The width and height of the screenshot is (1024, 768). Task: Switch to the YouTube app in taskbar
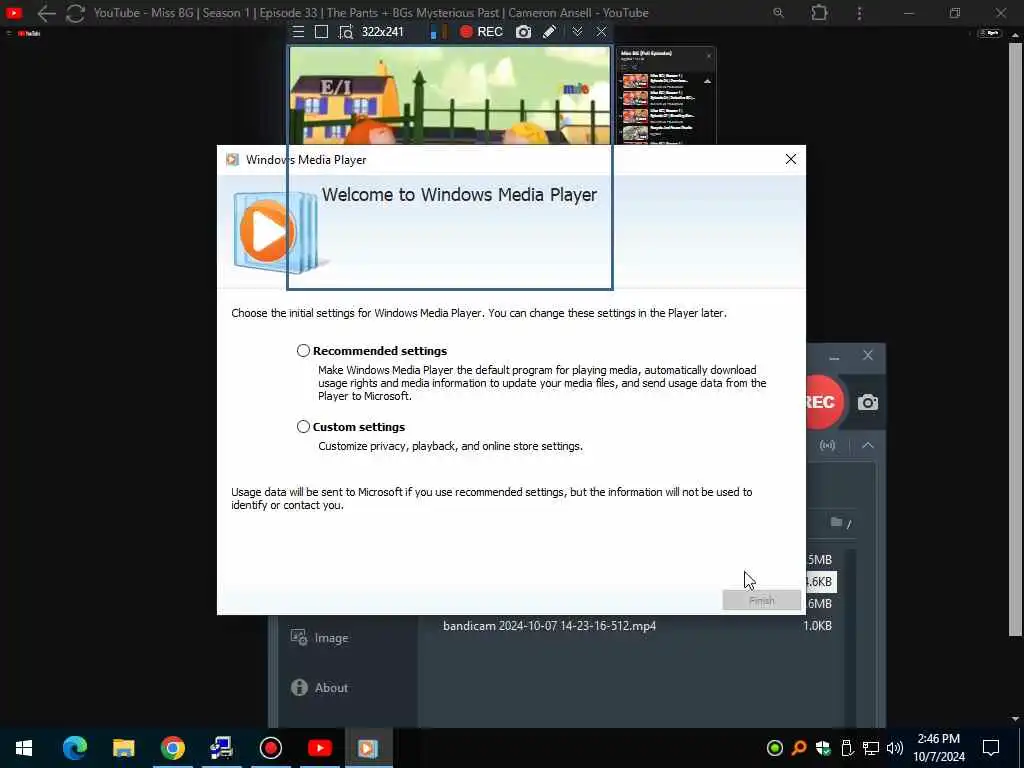click(x=319, y=748)
